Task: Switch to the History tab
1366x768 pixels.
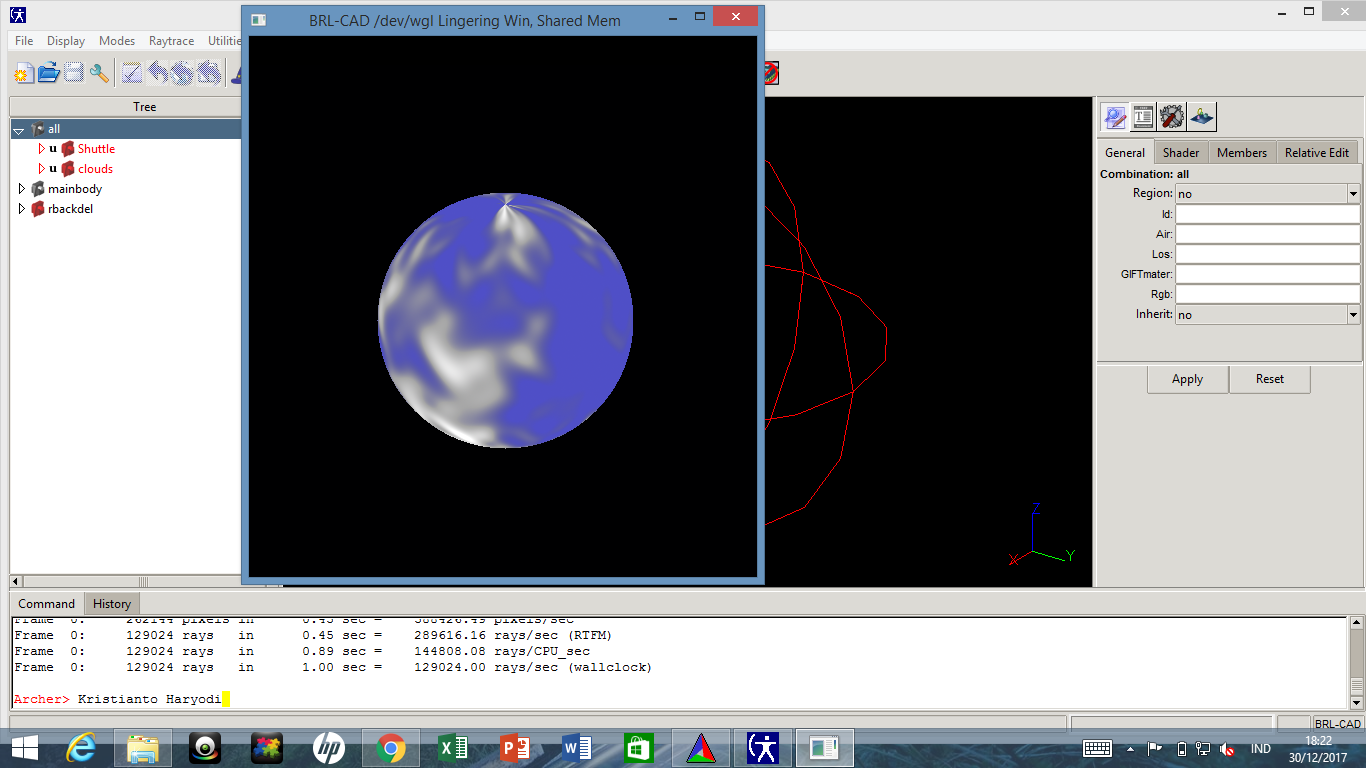Action: (112, 603)
